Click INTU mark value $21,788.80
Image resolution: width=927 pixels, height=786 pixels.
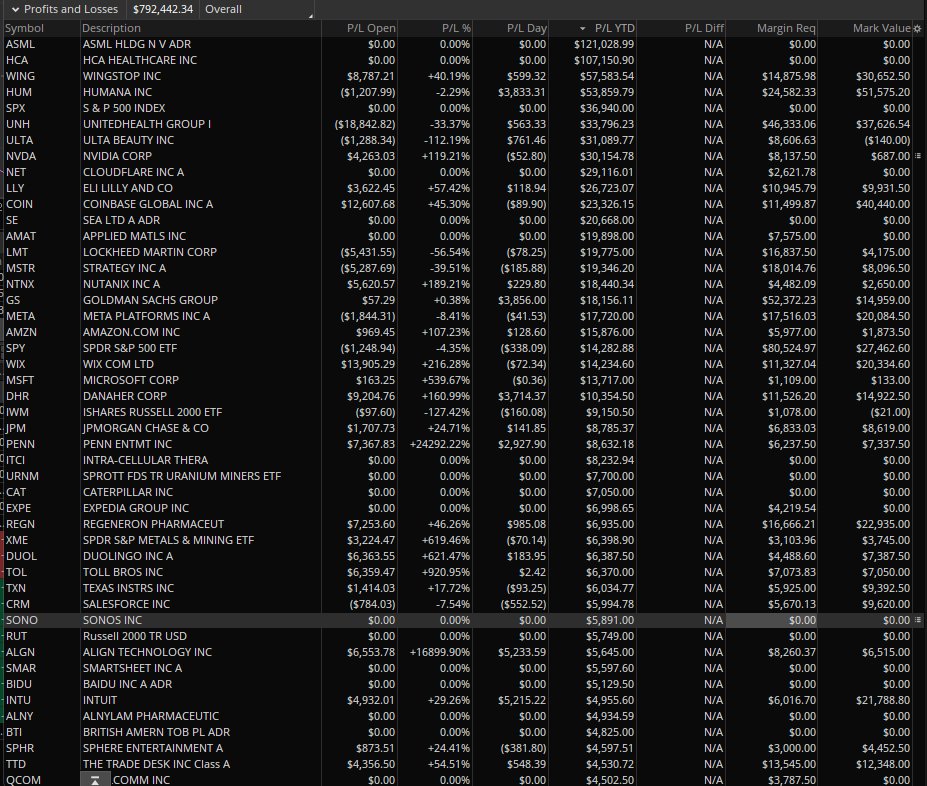tap(883, 700)
